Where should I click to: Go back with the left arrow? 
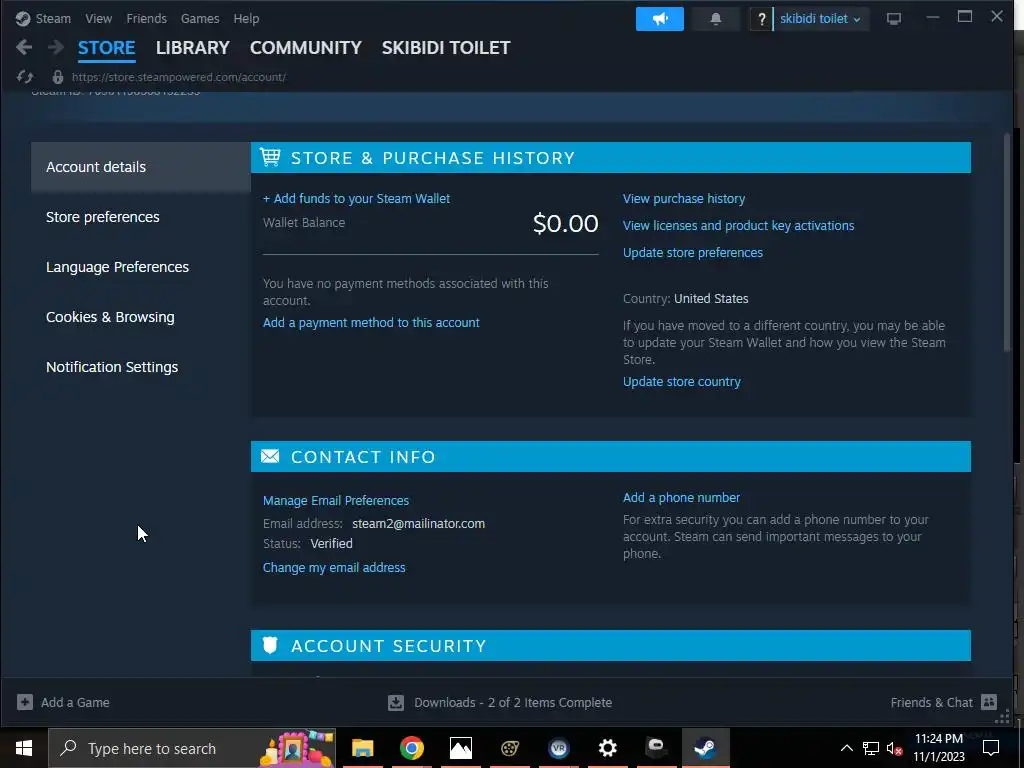point(24,47)
